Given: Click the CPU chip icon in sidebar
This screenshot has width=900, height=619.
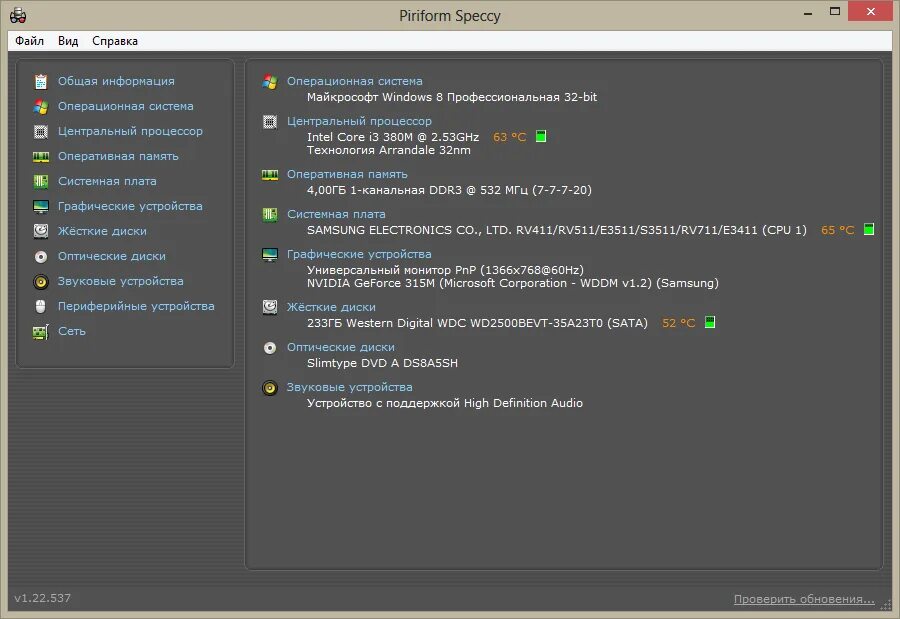Looking at the screenshot, I should point(41,131).
